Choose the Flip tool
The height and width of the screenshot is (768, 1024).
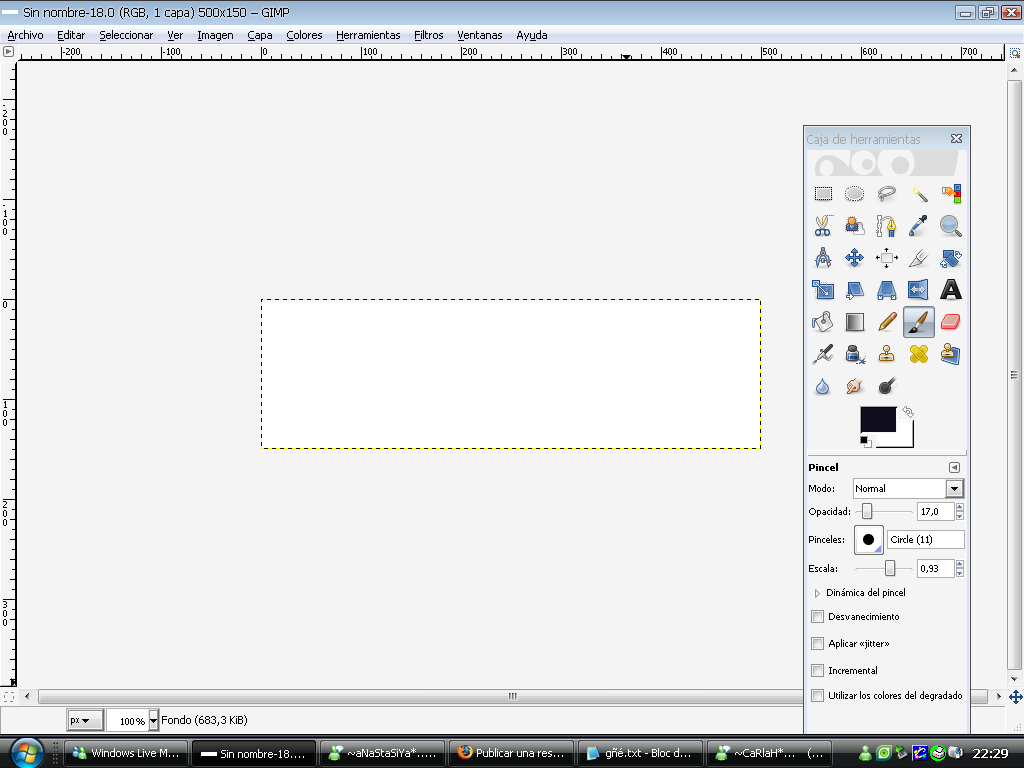click(919, 289)
